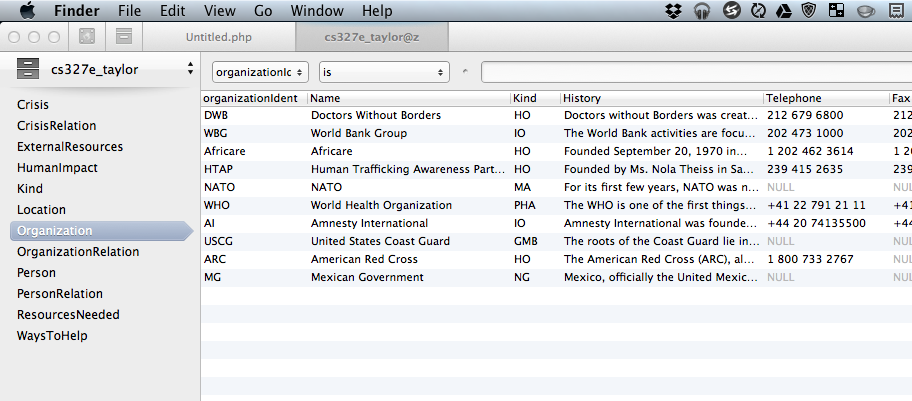
Task: Open the Edit menu
Action: [172, 10]
